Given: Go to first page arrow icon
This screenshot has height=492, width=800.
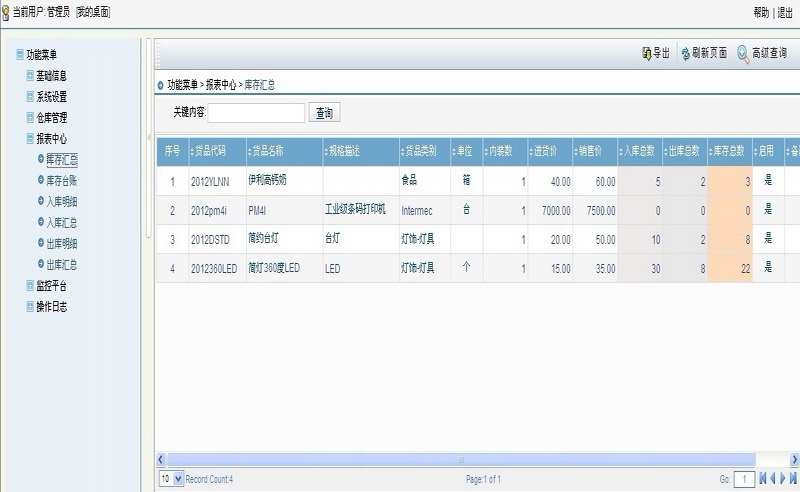Looking at the screenshot, I should pos(762,480).
